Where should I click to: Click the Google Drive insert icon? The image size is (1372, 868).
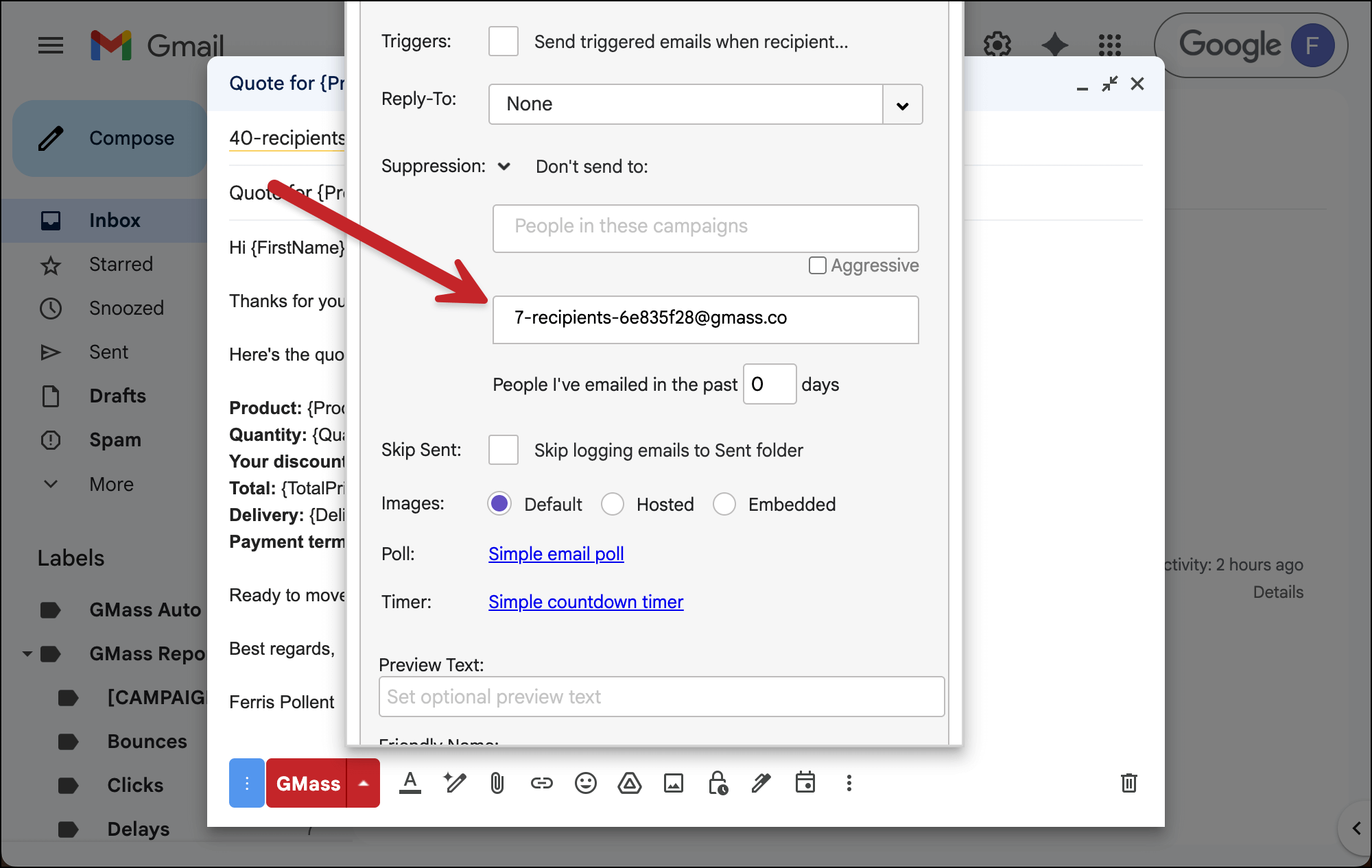[x=629, y=783]
